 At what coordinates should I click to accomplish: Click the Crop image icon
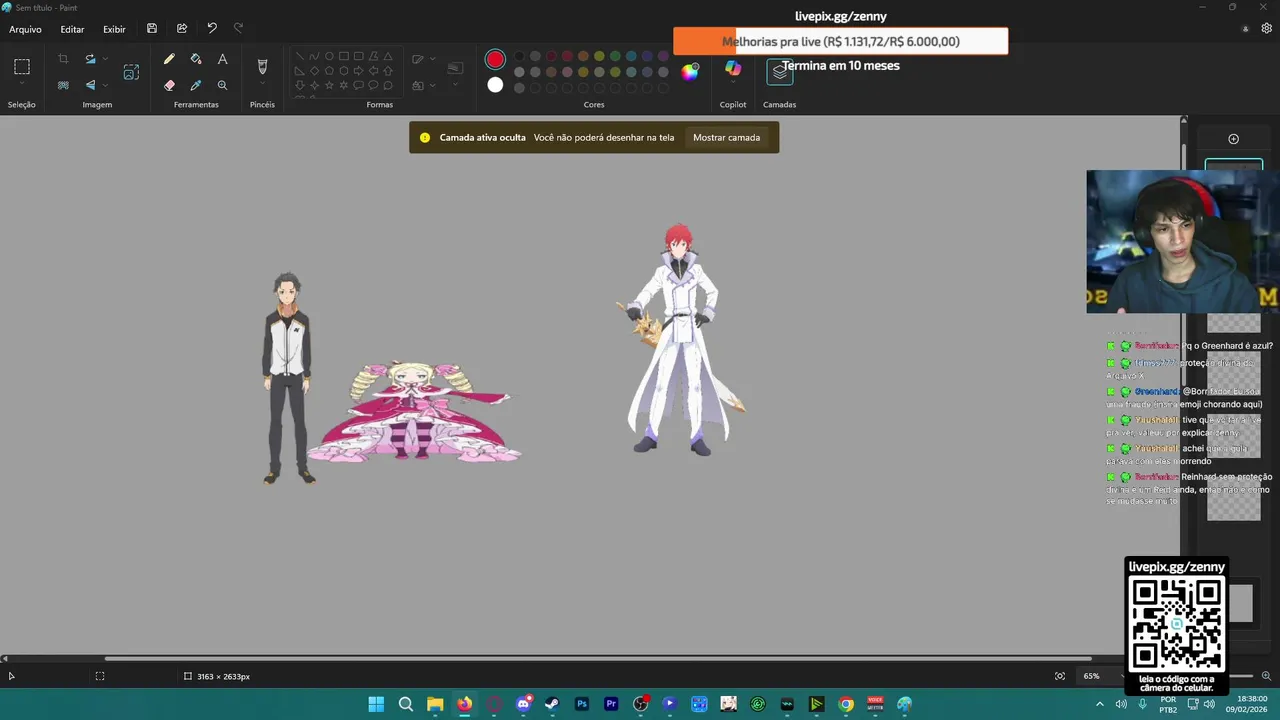63,59
